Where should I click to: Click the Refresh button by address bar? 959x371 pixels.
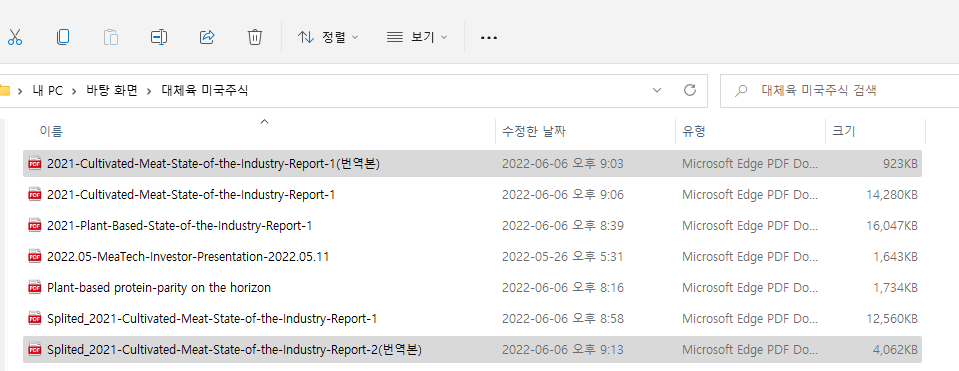coord(690,90)
